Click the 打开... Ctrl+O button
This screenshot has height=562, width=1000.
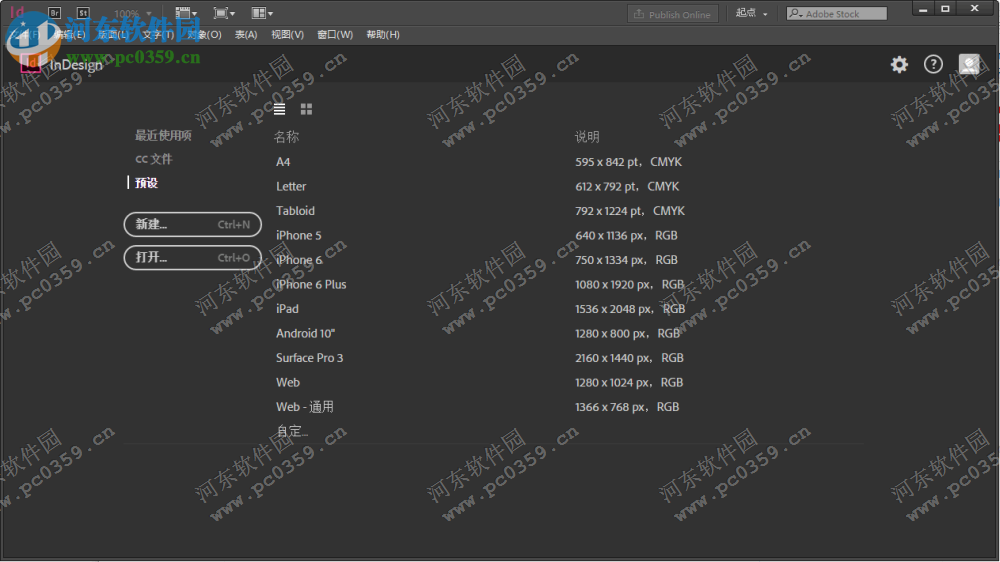tap(193, 258)
